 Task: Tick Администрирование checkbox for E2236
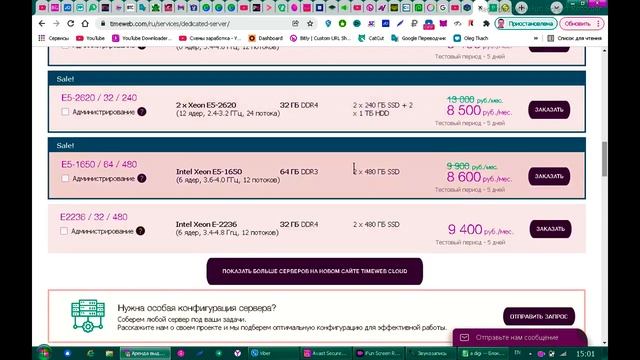click(64, 231)
